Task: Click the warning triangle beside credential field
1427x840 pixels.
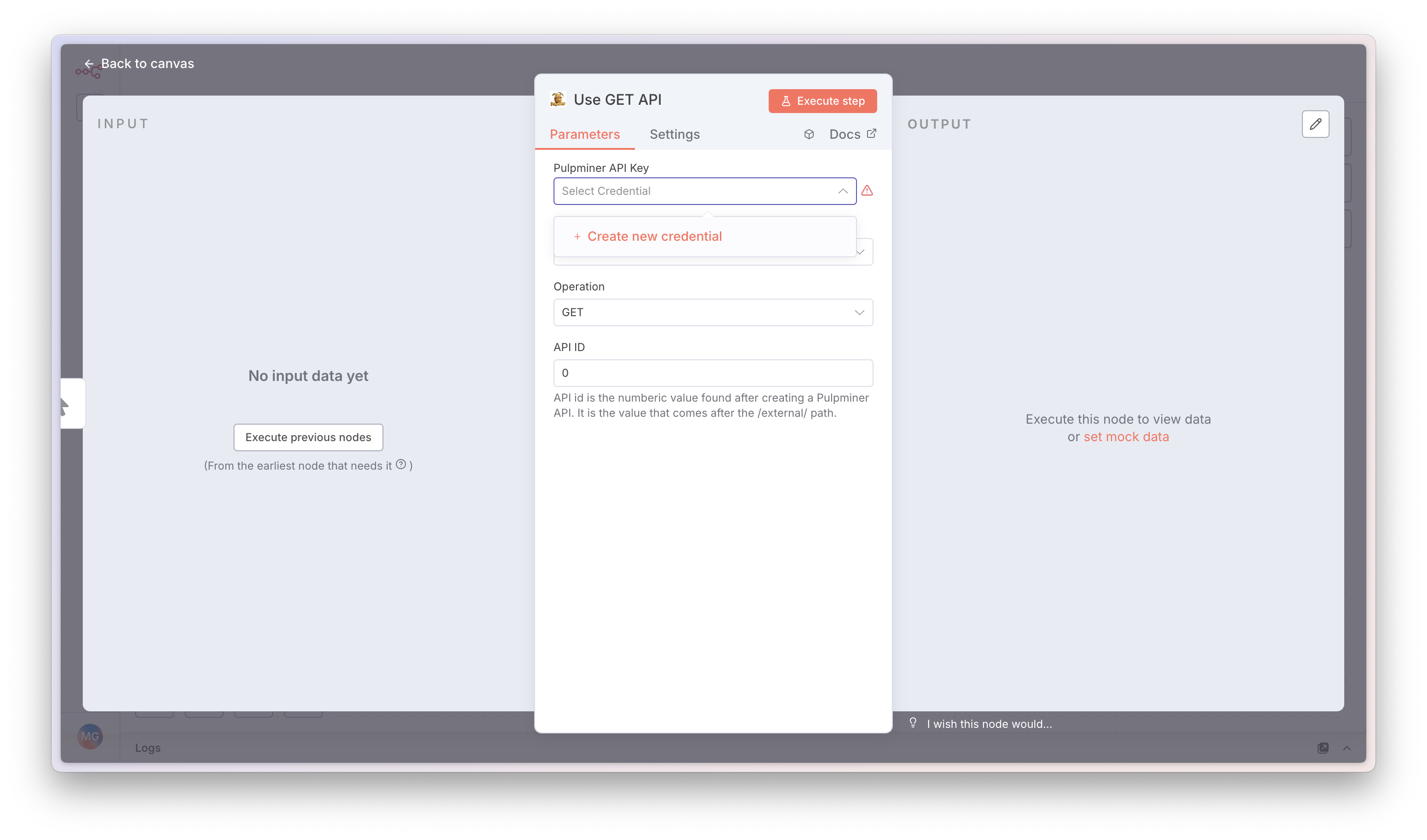Action: tap(868, 191)
